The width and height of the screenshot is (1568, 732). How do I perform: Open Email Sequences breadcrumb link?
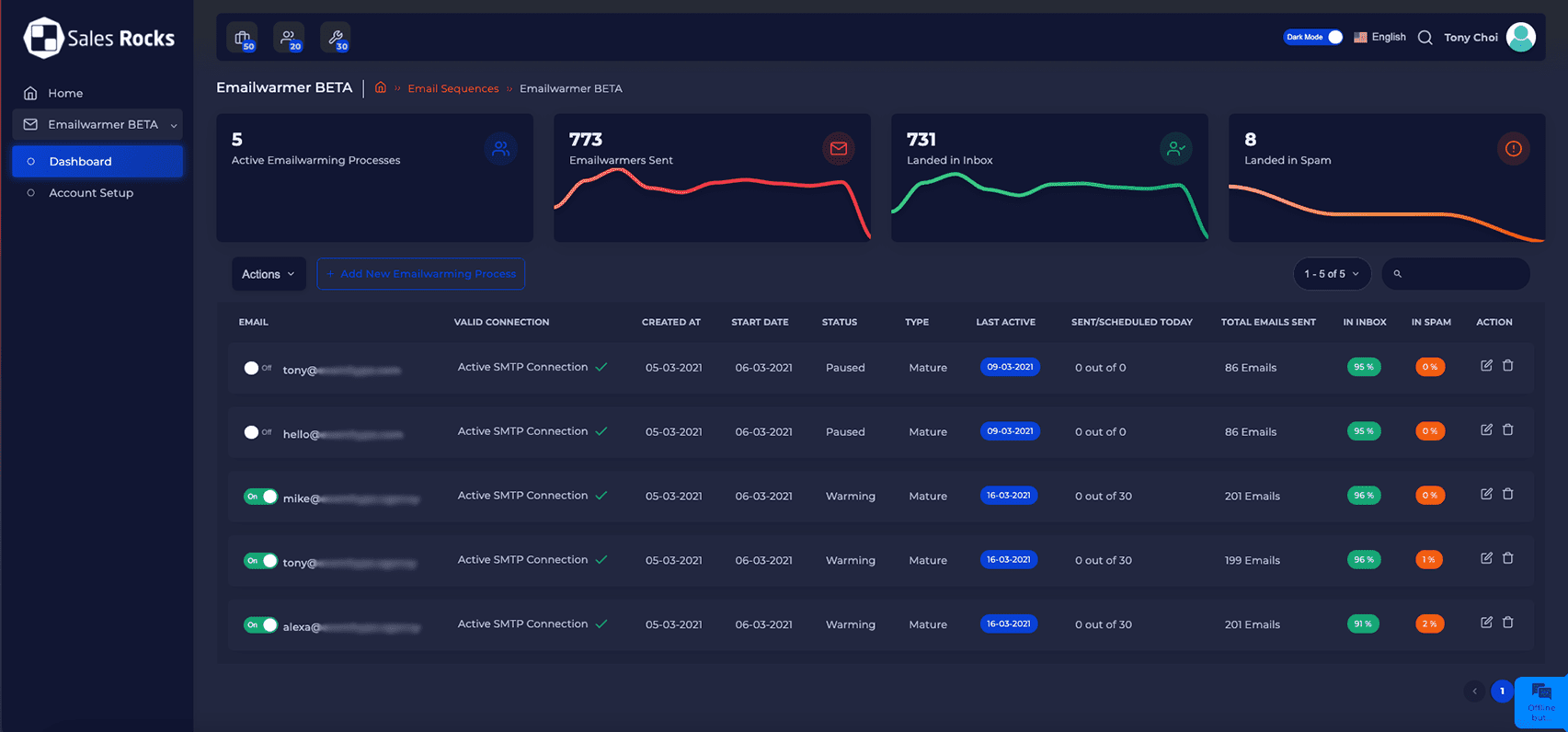tap(452, 89)
